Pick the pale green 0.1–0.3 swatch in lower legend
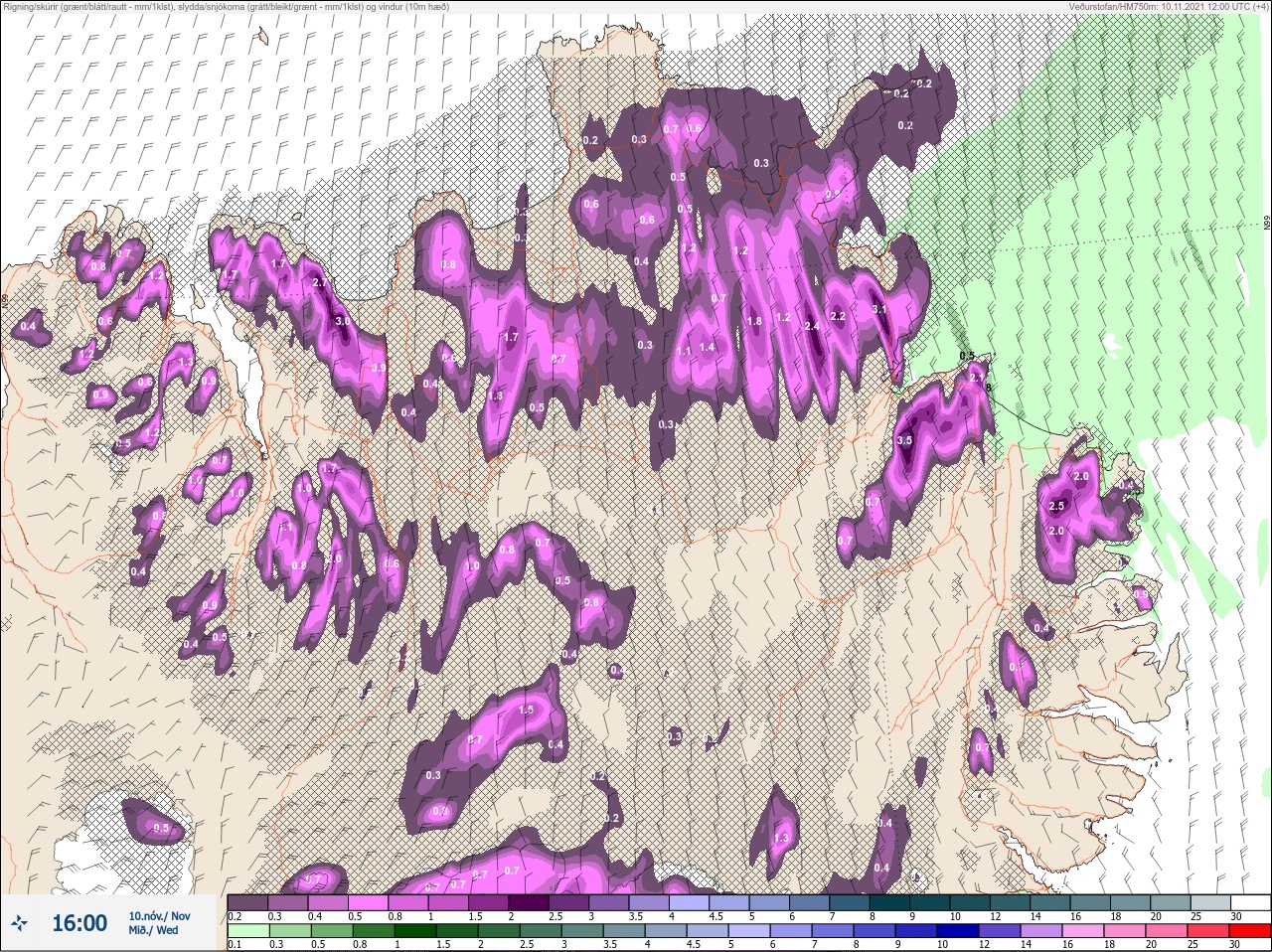 pos(247,931)
